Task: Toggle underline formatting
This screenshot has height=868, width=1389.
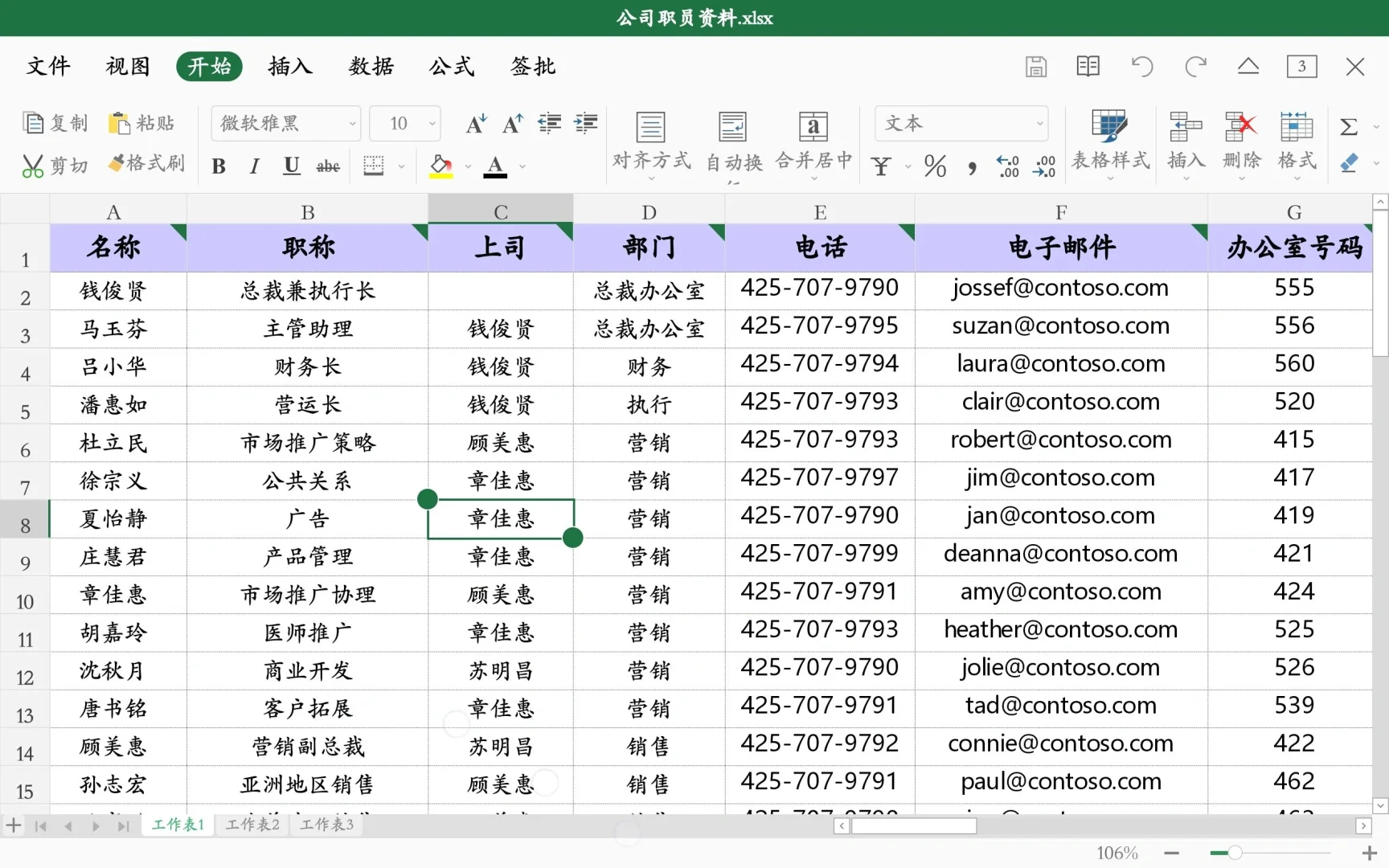Action: coord(290,166)
